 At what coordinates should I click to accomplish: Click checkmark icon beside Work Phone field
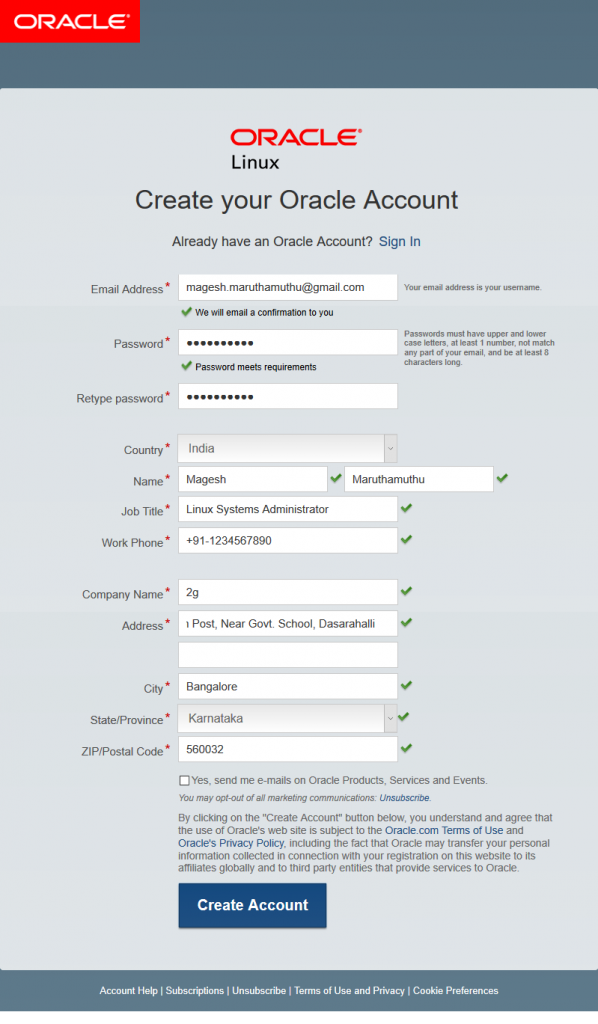click(x=406, y=542)
